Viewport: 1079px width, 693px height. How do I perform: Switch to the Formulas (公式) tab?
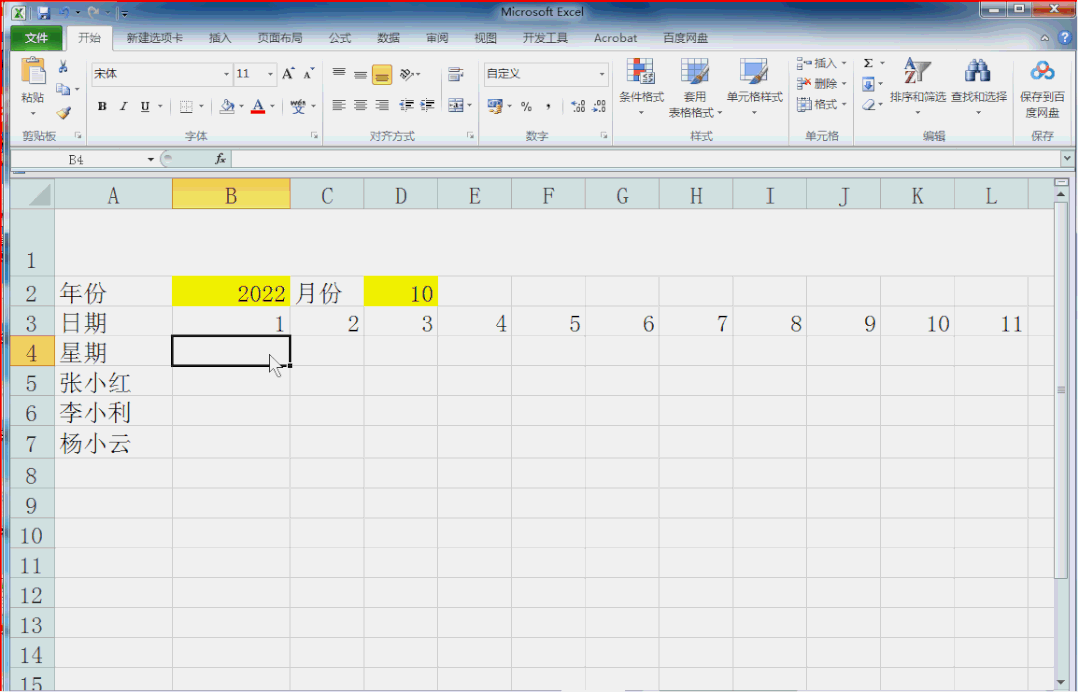(x=339, y=38)
